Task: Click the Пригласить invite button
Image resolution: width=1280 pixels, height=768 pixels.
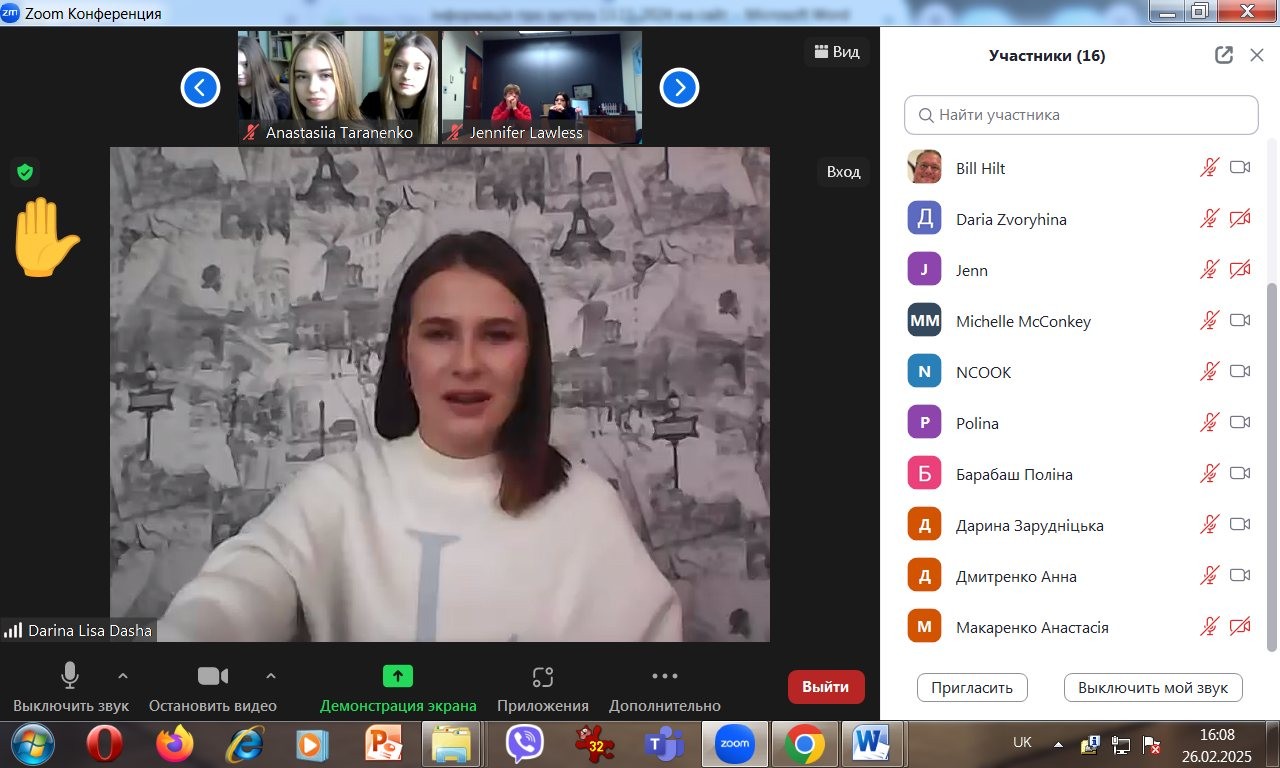Action: [x=971, y=687]
